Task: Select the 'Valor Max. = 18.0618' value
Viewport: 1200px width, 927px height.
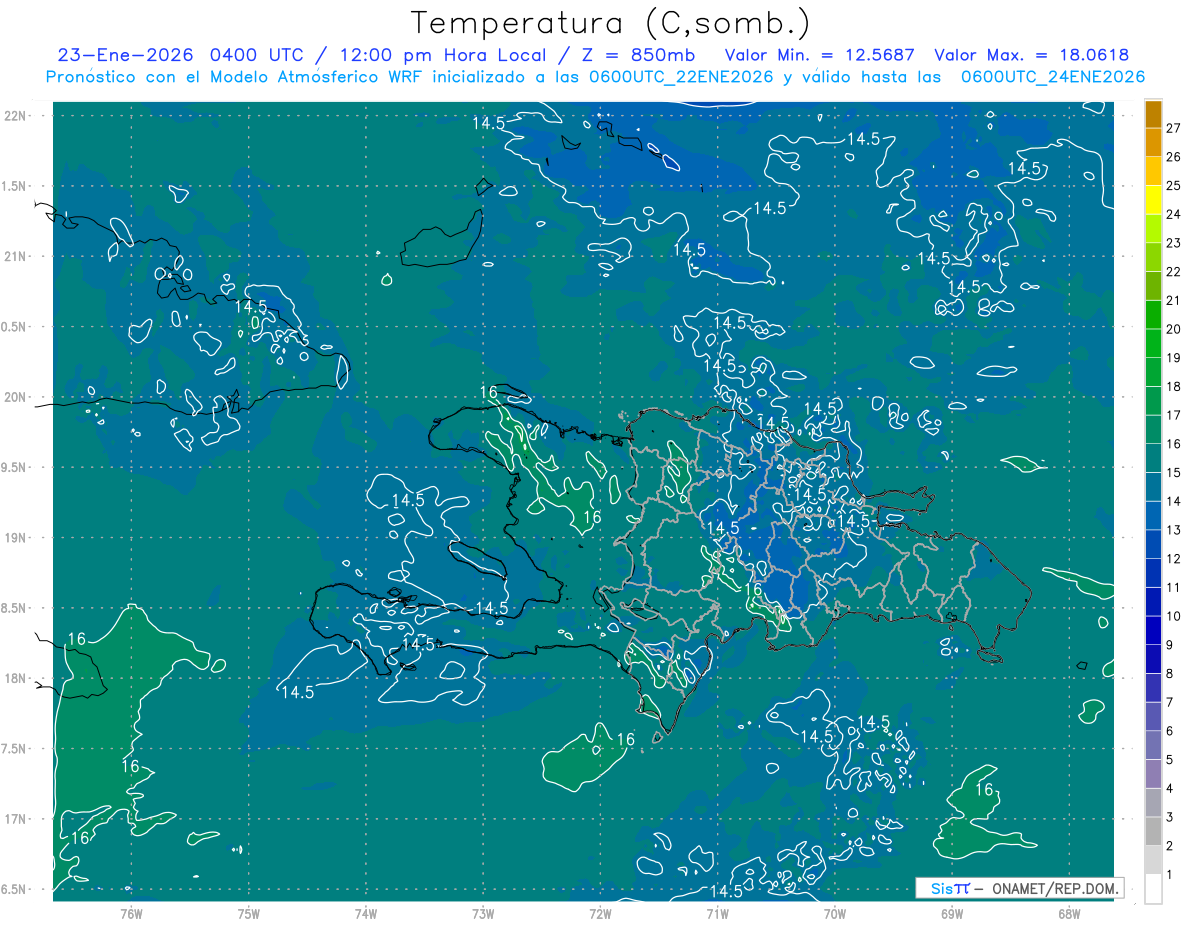Action: pos(1032,55)
